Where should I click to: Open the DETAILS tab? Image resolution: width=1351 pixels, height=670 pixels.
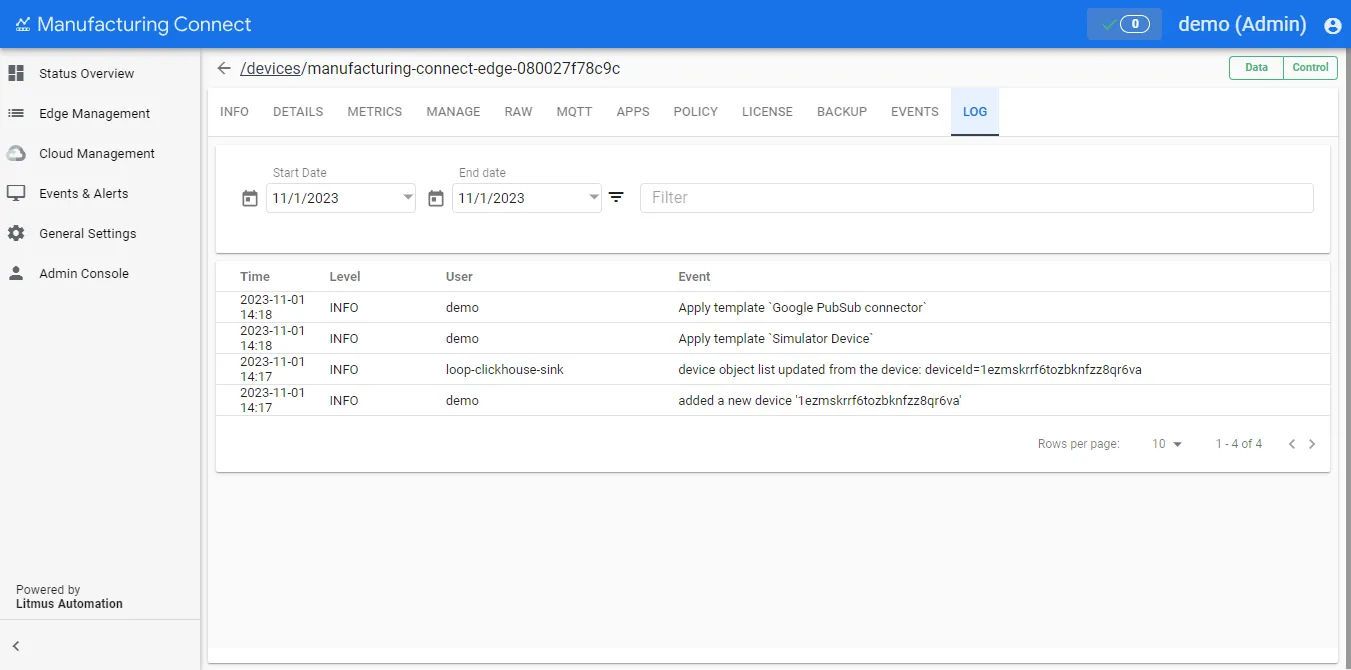click(298, 112)
